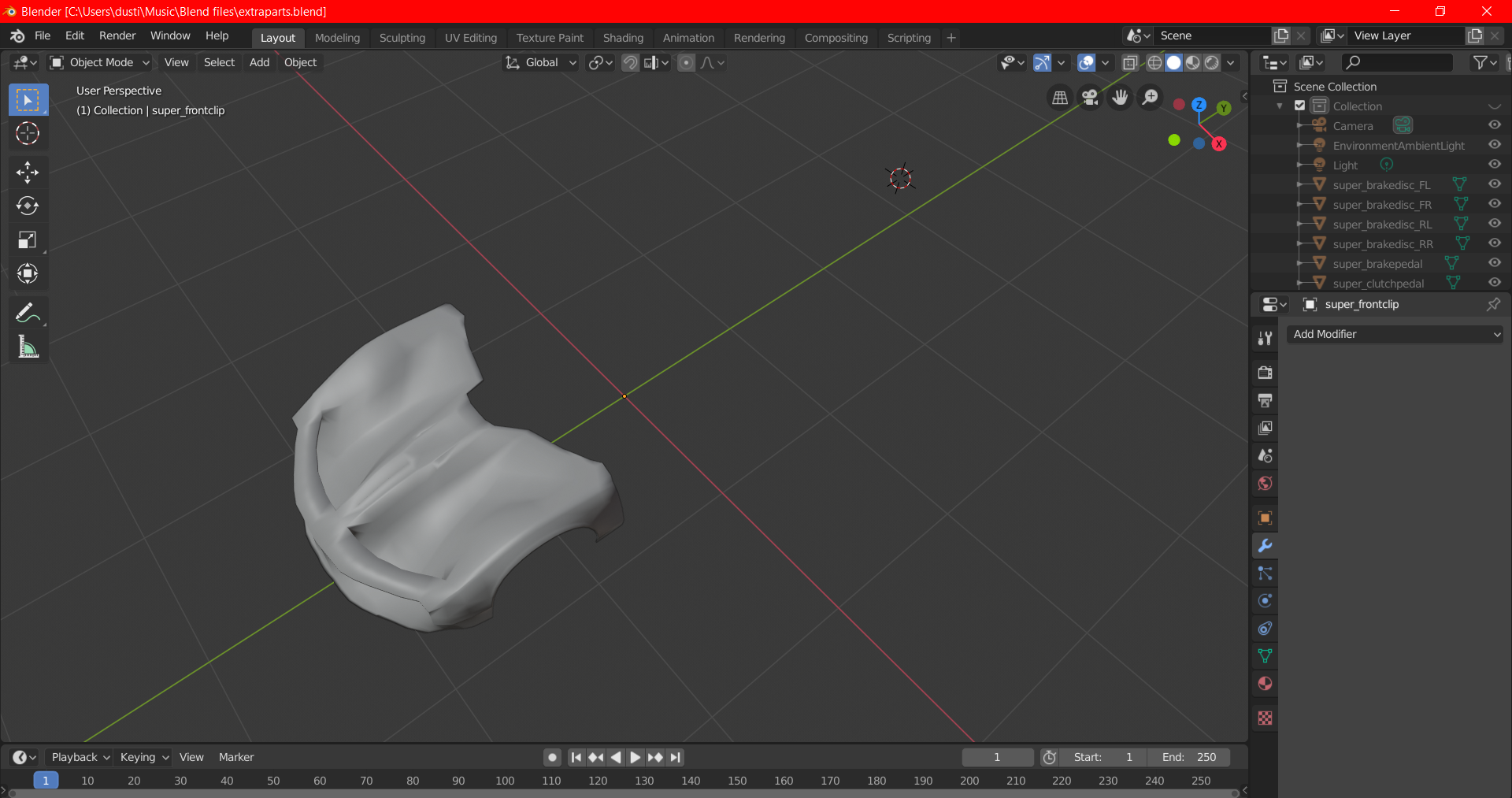Hide the Camera object in outliner
The image size is (1512, 798).
click(1494, 125)
